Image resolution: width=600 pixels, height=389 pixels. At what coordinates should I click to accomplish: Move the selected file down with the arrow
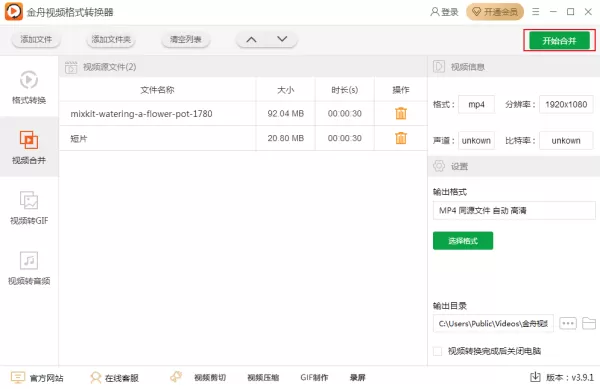click(282, 39)
